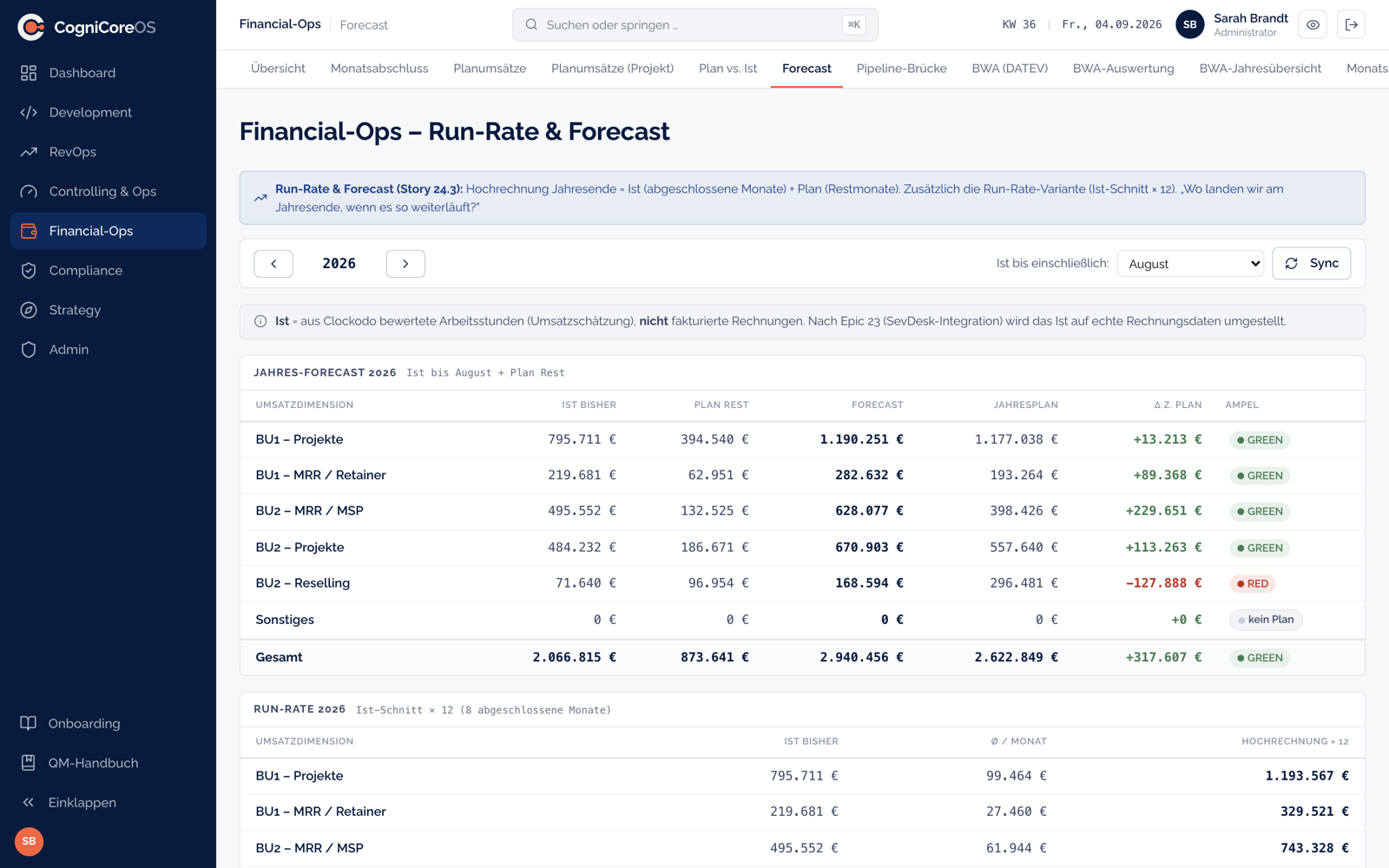
Task: Click GREEN badge in BU1 – Projekte row
Action: point(1260,440)
